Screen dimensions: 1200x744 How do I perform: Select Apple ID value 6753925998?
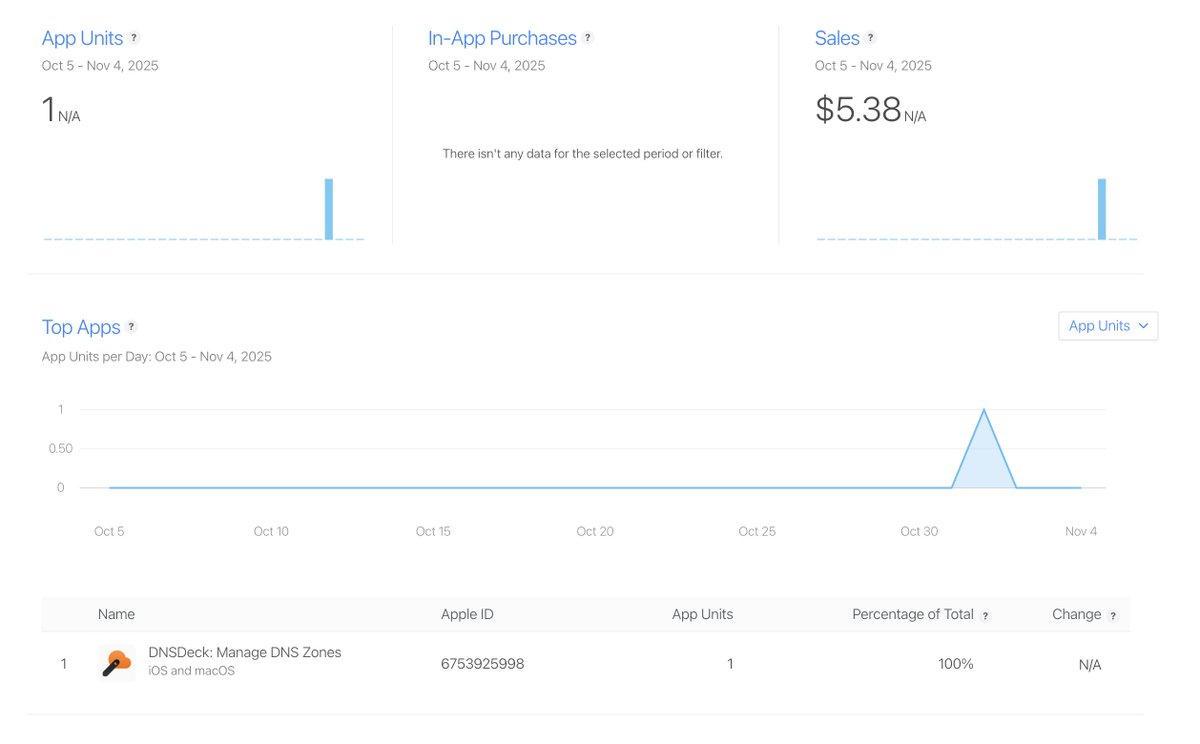(482, 664)
